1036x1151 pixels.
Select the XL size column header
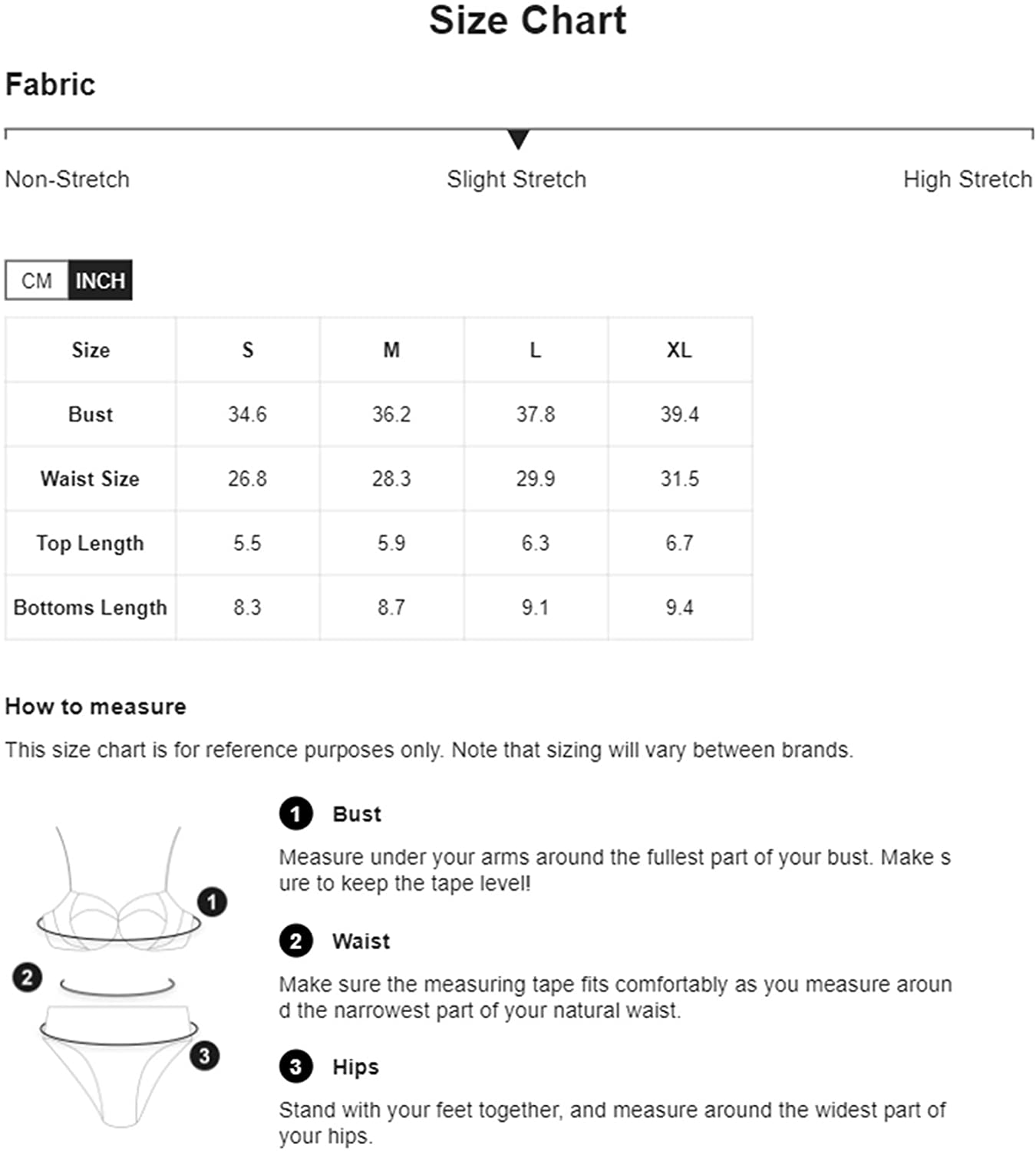(x=679, y=350)
